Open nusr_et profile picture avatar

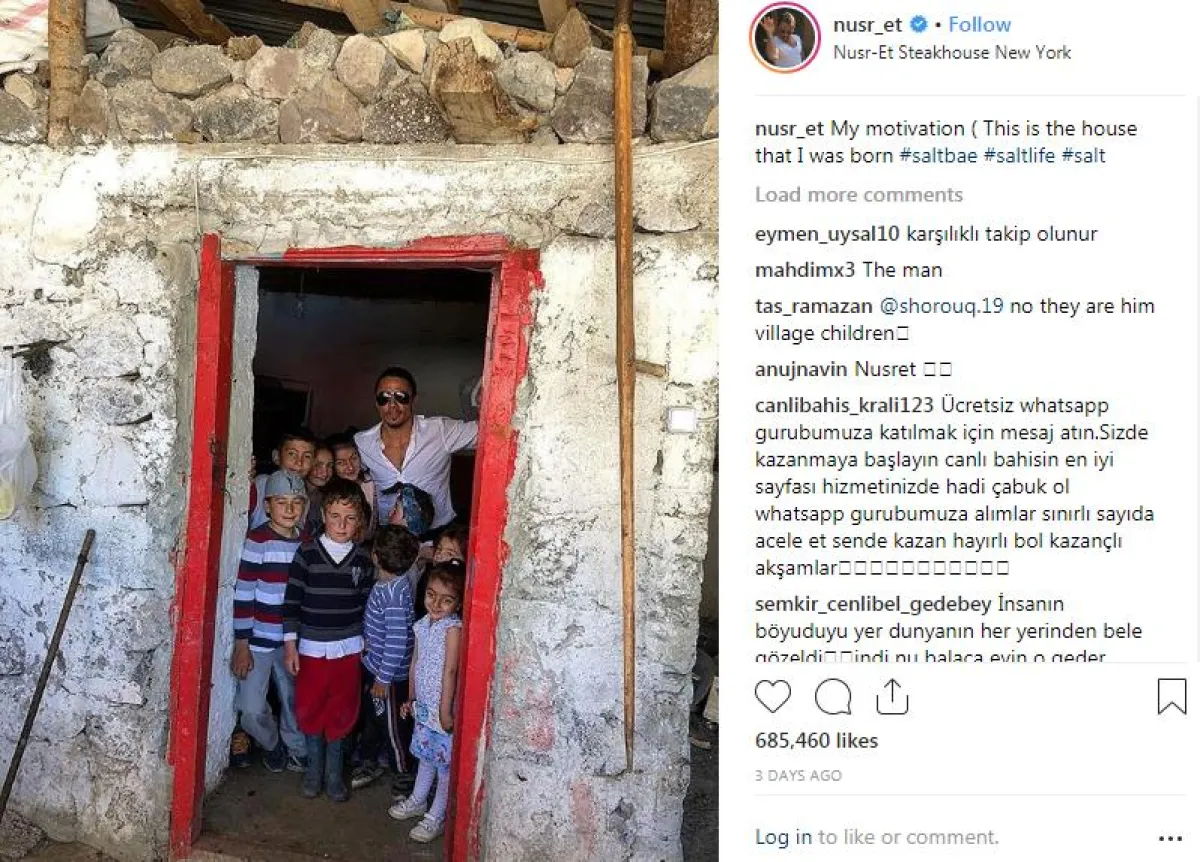tap(785, 38)
